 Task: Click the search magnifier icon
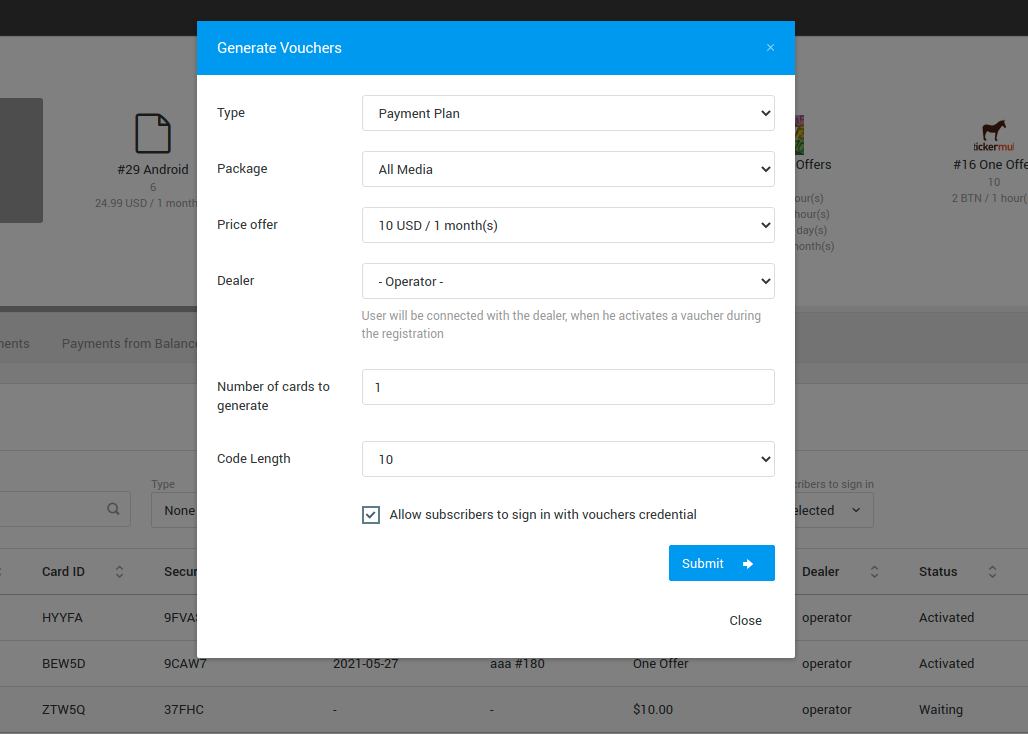tap(114, 509)
